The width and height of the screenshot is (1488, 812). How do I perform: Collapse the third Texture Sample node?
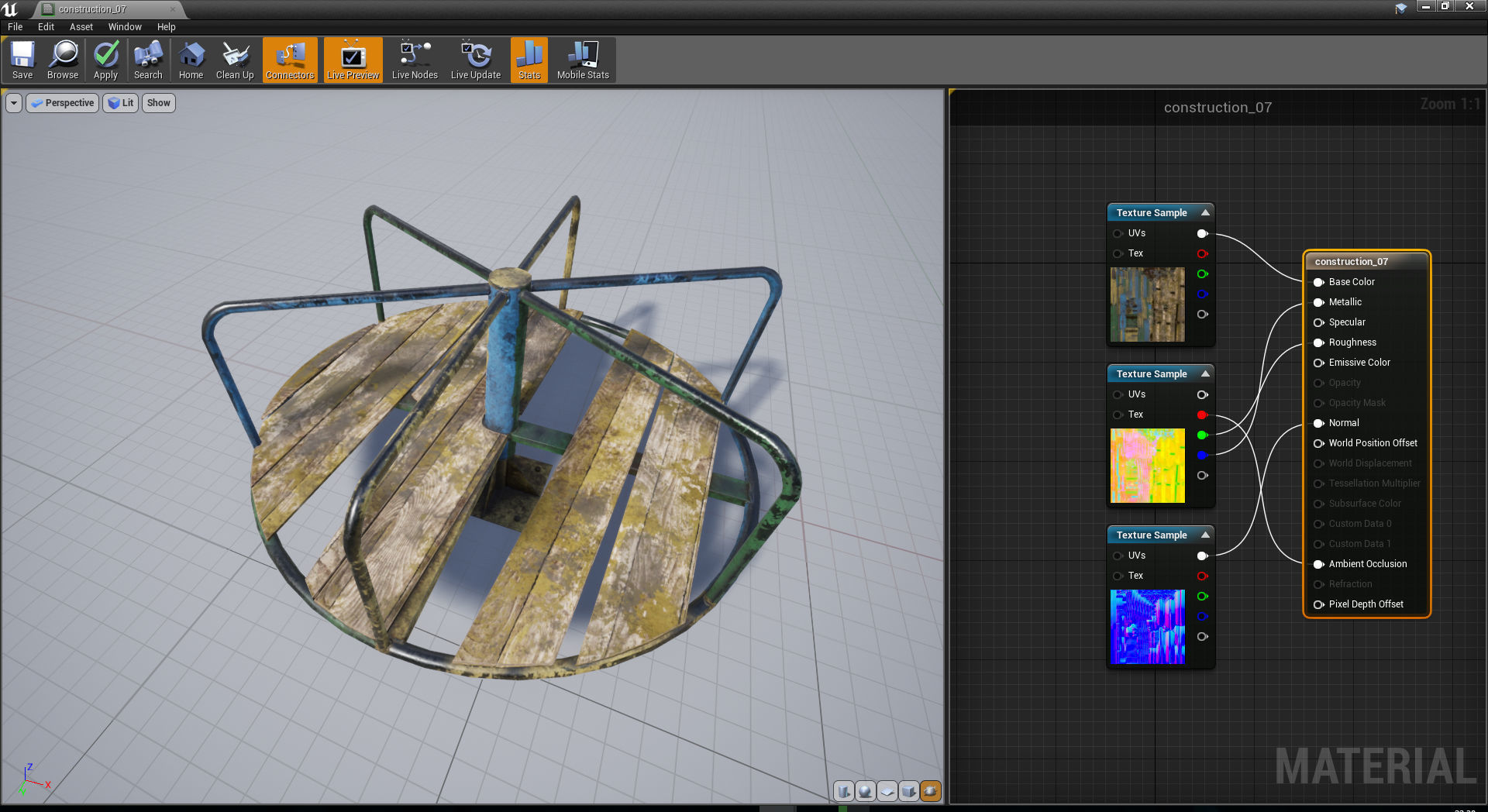click(1205, 535)
